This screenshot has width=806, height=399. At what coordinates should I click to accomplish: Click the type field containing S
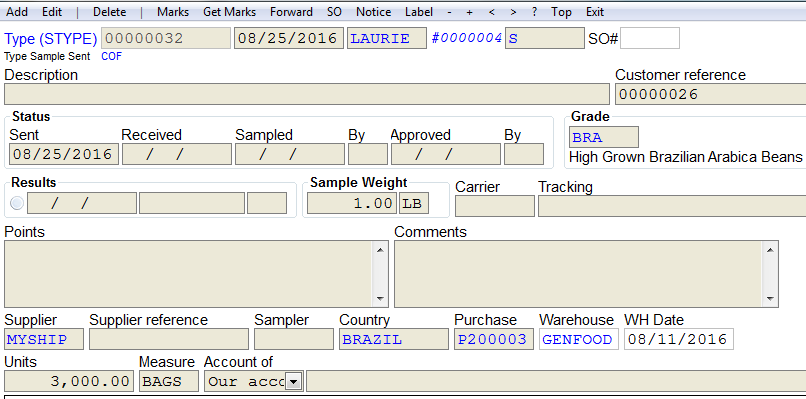click(544, 39)
